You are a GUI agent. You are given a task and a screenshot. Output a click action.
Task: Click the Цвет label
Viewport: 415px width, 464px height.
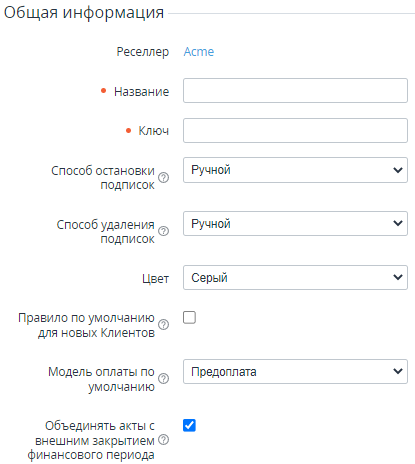155,278
